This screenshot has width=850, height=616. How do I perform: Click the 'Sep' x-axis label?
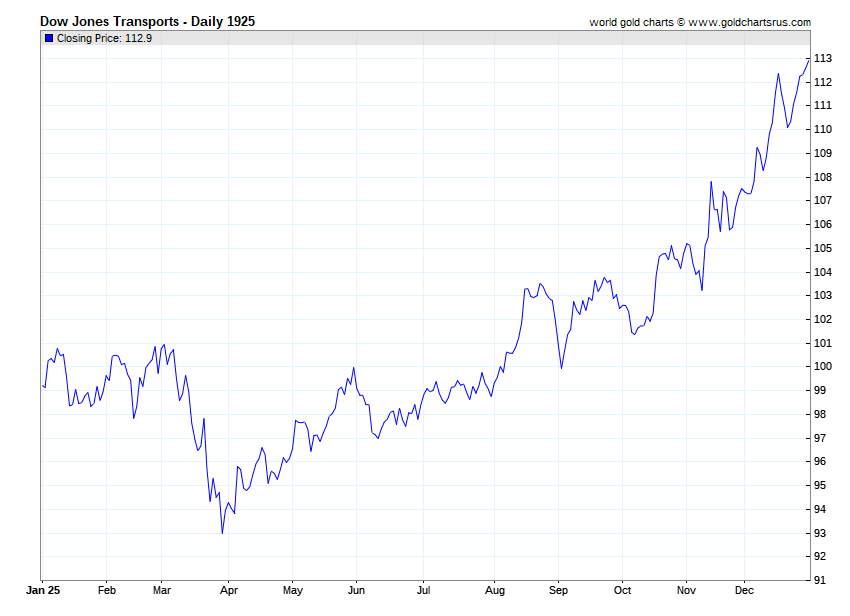click(x=558, y=591)
